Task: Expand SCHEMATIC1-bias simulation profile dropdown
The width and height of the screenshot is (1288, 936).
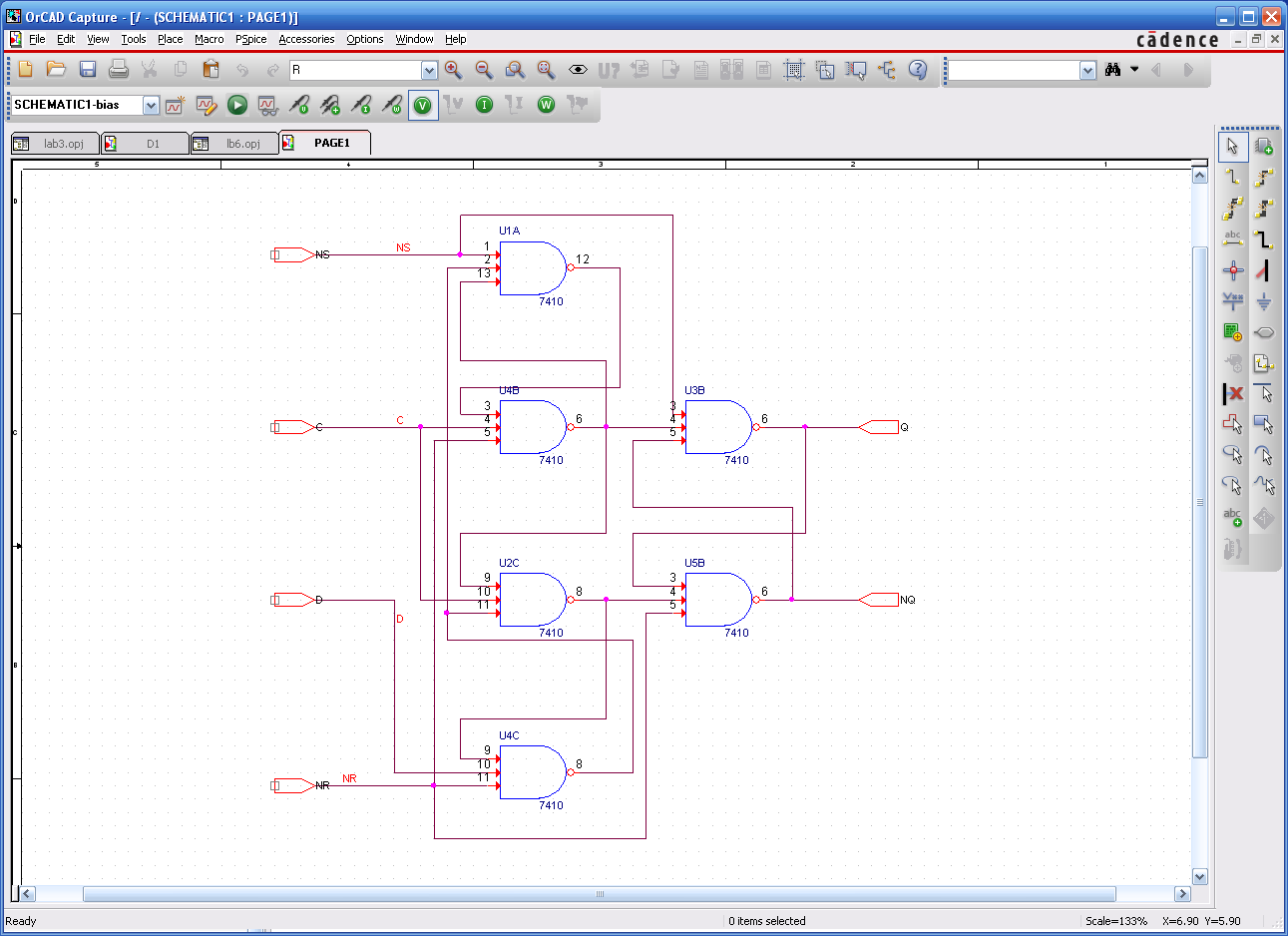Action: pyautogui.click(x=151, y=105)
